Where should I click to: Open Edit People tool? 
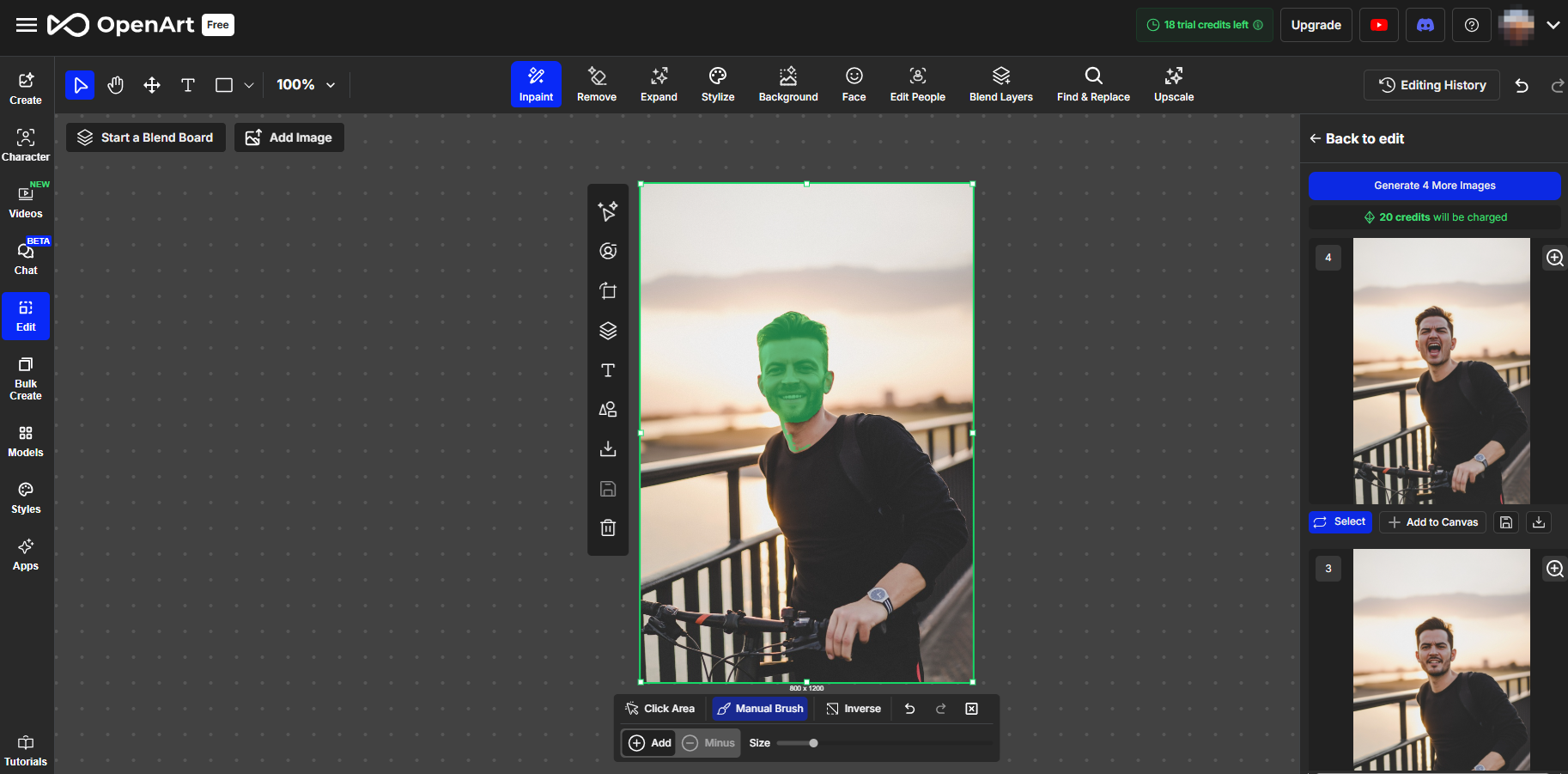pos(917,84)
